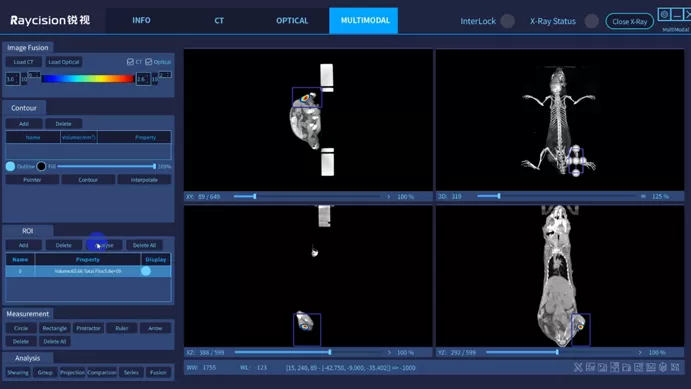Select the Rectangle measurement tool
The image size is (691, 389).
pyautogui.click(x=55, y=328)
